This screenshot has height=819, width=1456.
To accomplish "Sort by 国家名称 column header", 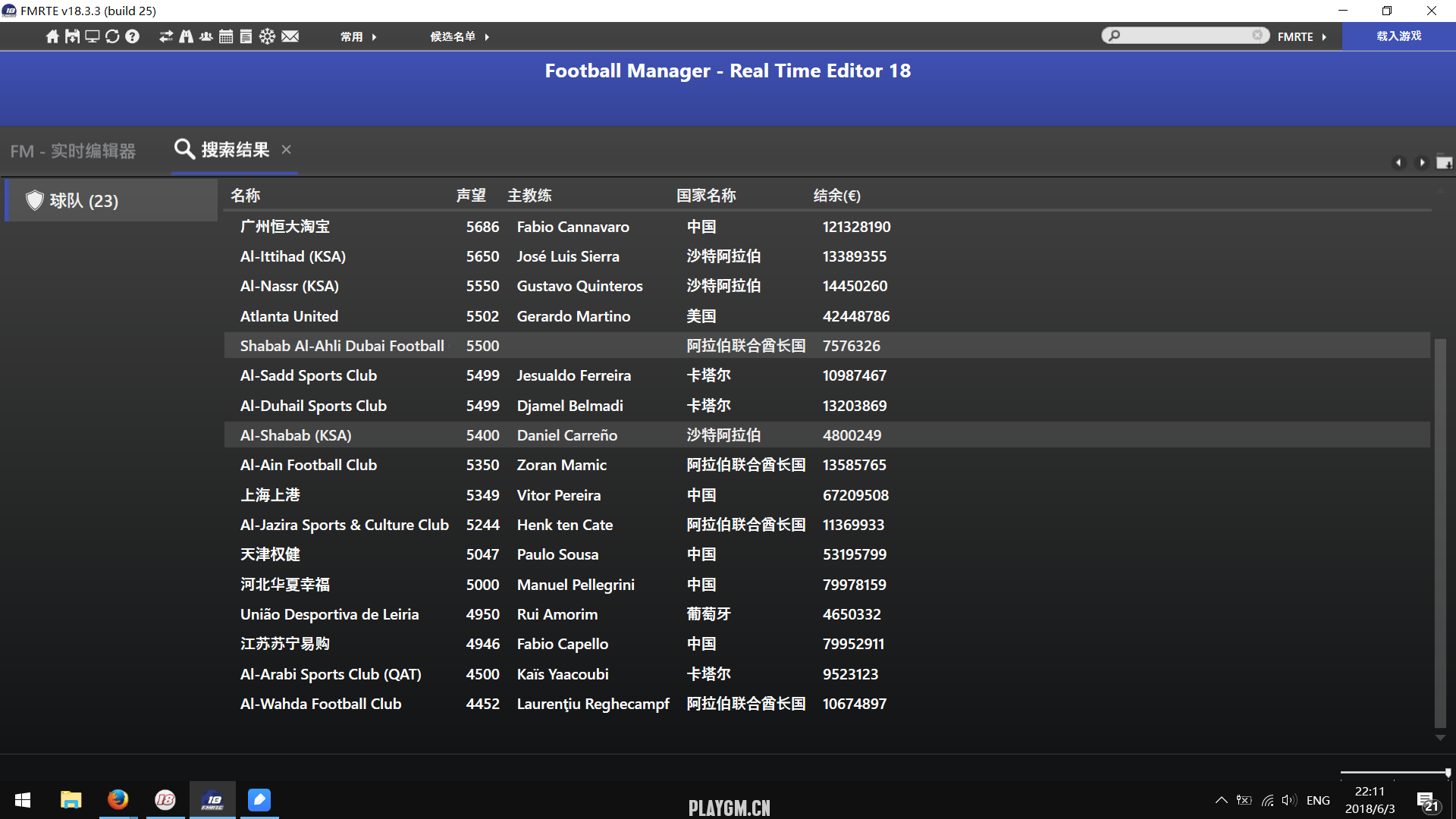I will click(706, 196).
